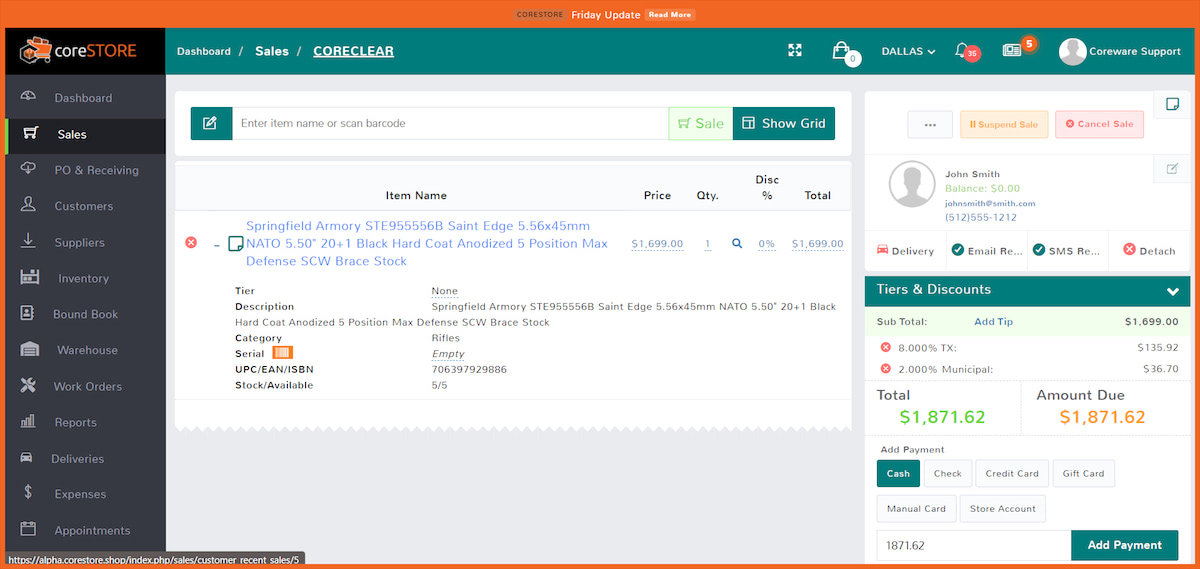Select Sales in the sidebar
The height and width of the screenshot is (569, 1200).
click(x=72, y=134)
